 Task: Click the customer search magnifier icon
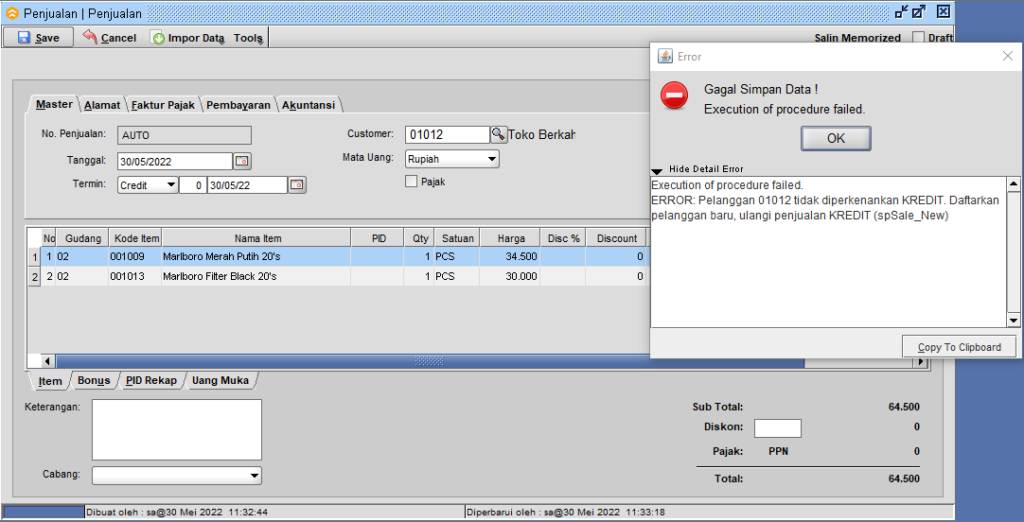point(498,134)
